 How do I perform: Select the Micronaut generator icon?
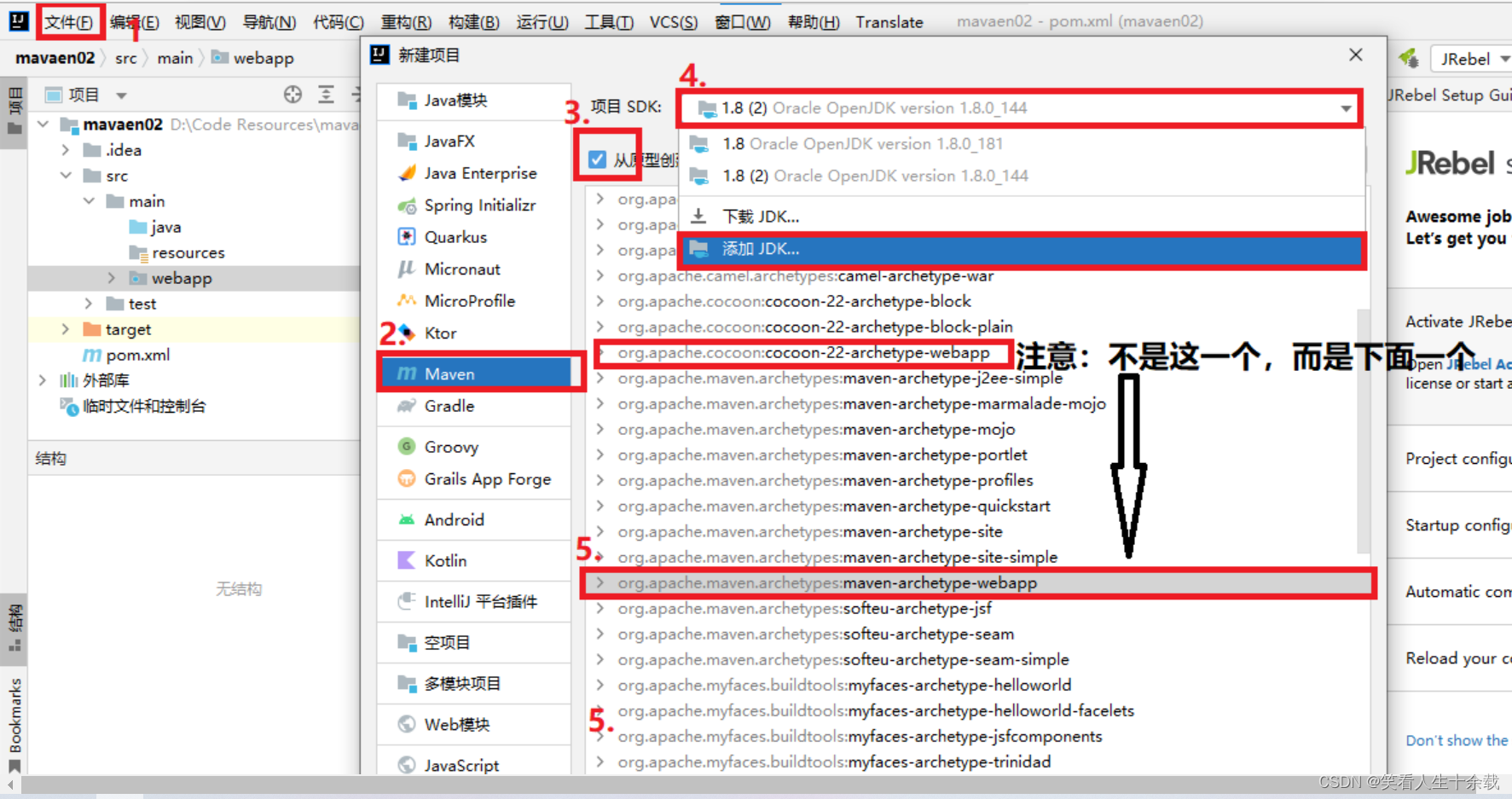point(407,269)
